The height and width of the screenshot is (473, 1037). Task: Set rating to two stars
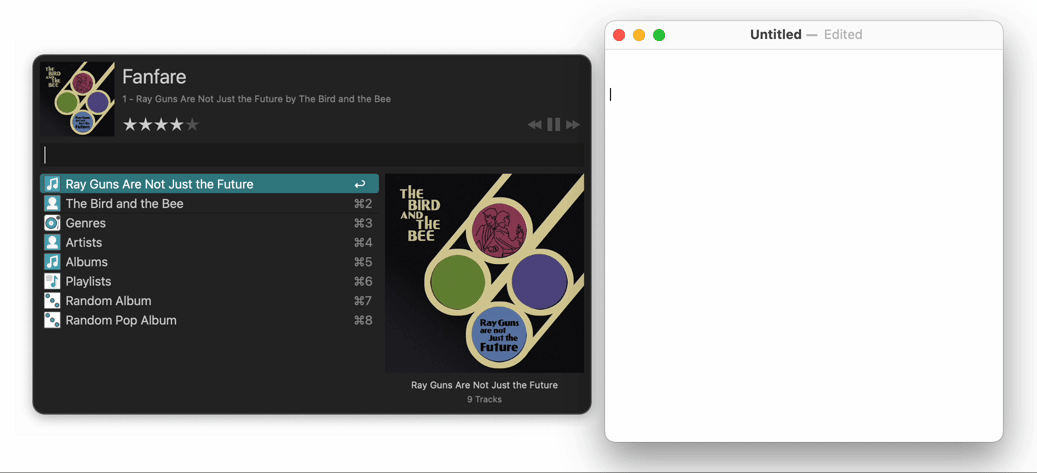145,124
